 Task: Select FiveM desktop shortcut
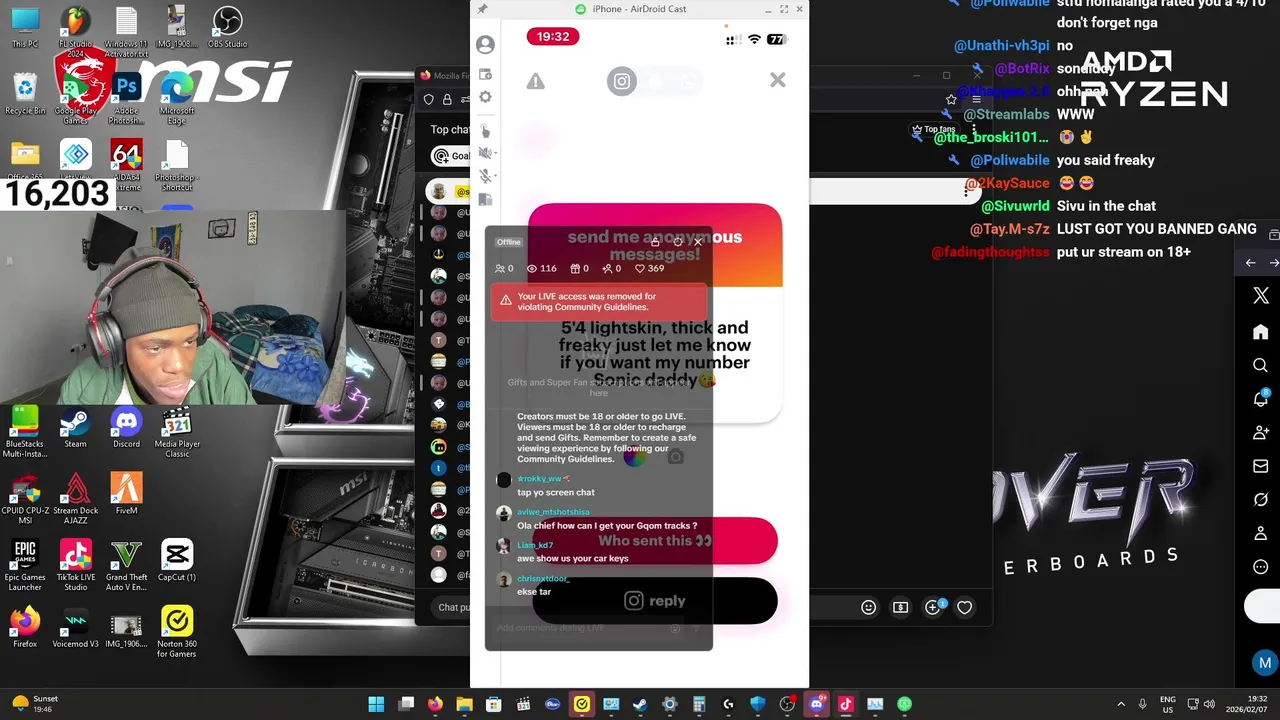pos(126,494)
